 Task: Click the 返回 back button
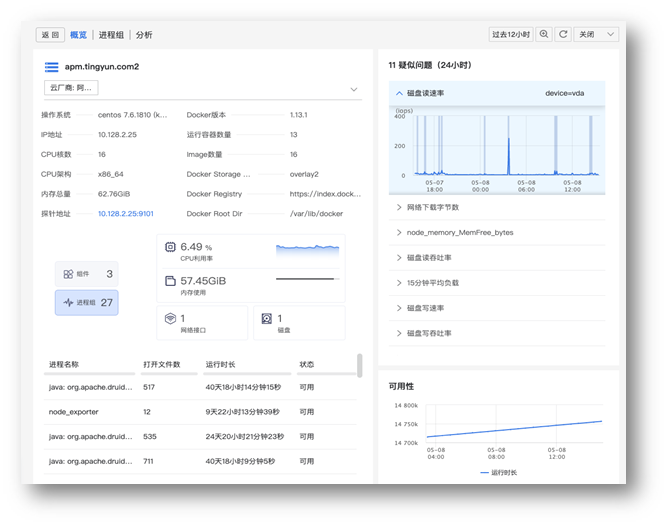click(50, 35)
